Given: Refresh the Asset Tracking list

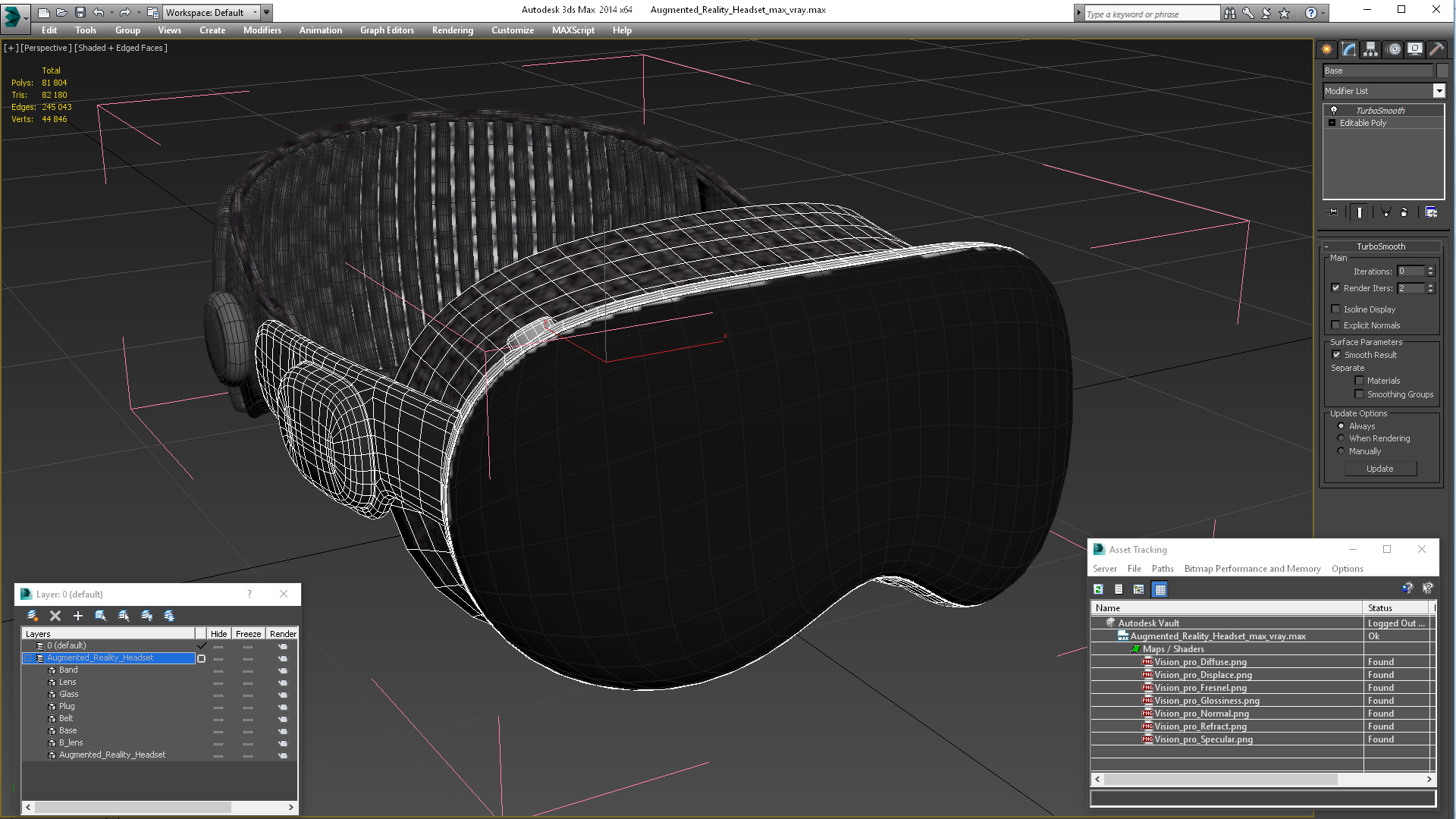Looking at the screenshot, I should (x=1098, y=589).
